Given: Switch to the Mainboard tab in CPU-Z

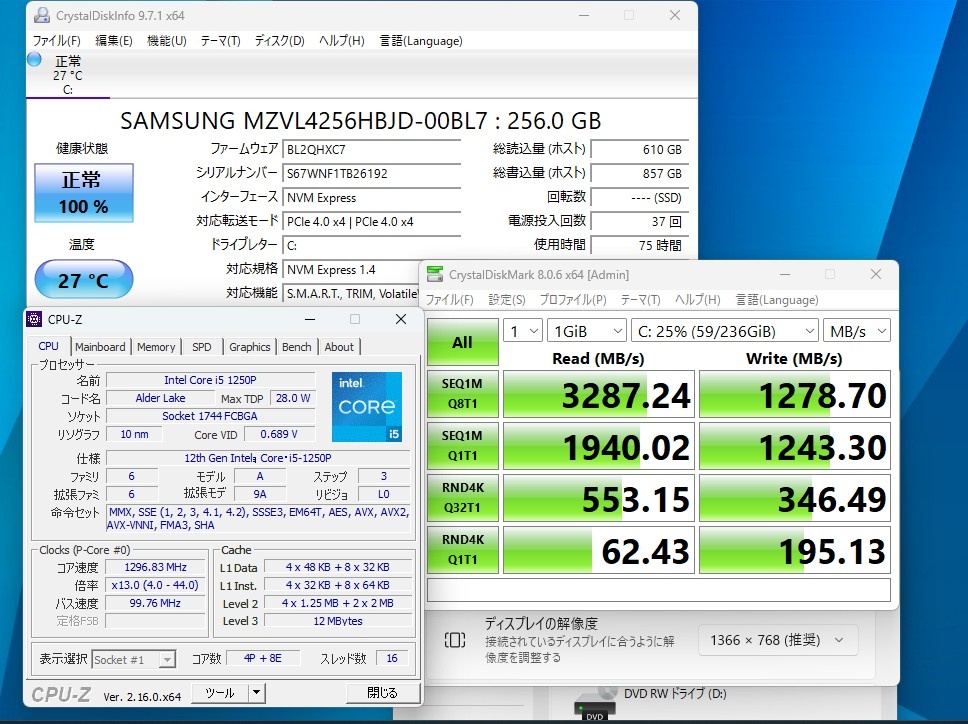Looking at the screenshot, I should (101, 347).
